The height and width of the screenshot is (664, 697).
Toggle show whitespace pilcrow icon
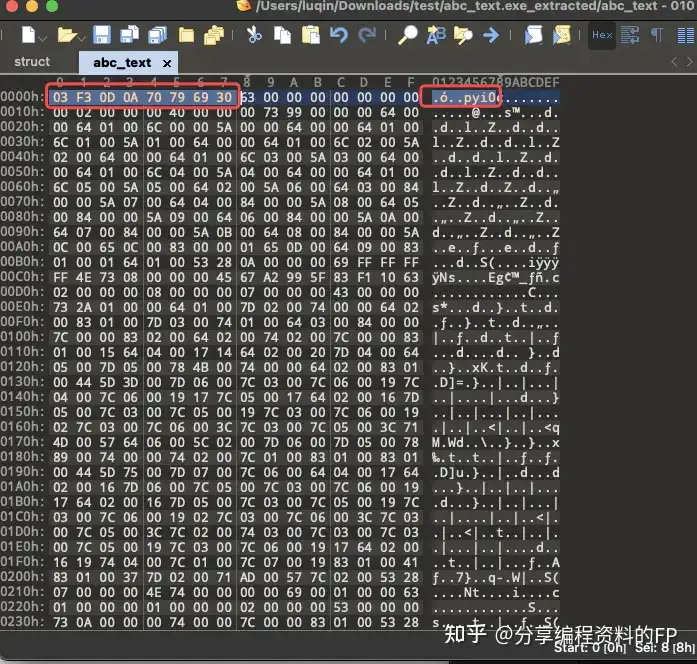pyautogui.click(x=657, y=35)
